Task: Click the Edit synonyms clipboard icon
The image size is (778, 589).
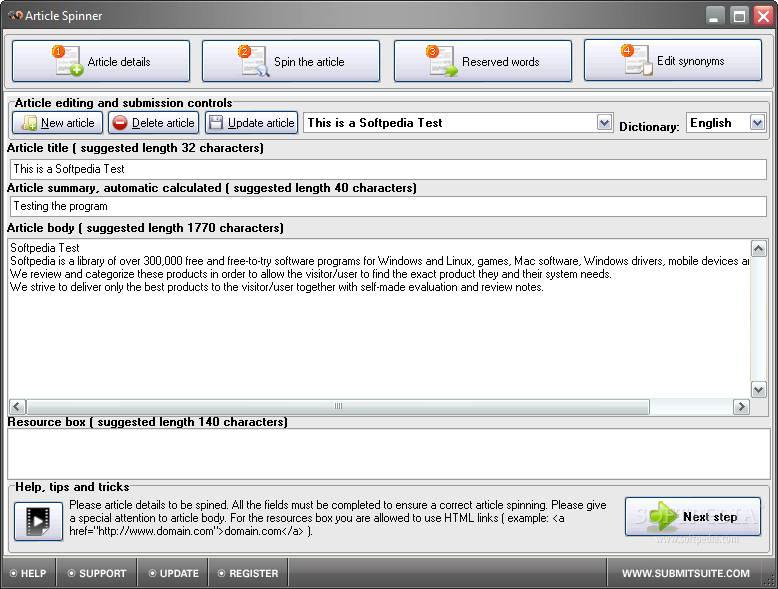Action: coord(637,60)
